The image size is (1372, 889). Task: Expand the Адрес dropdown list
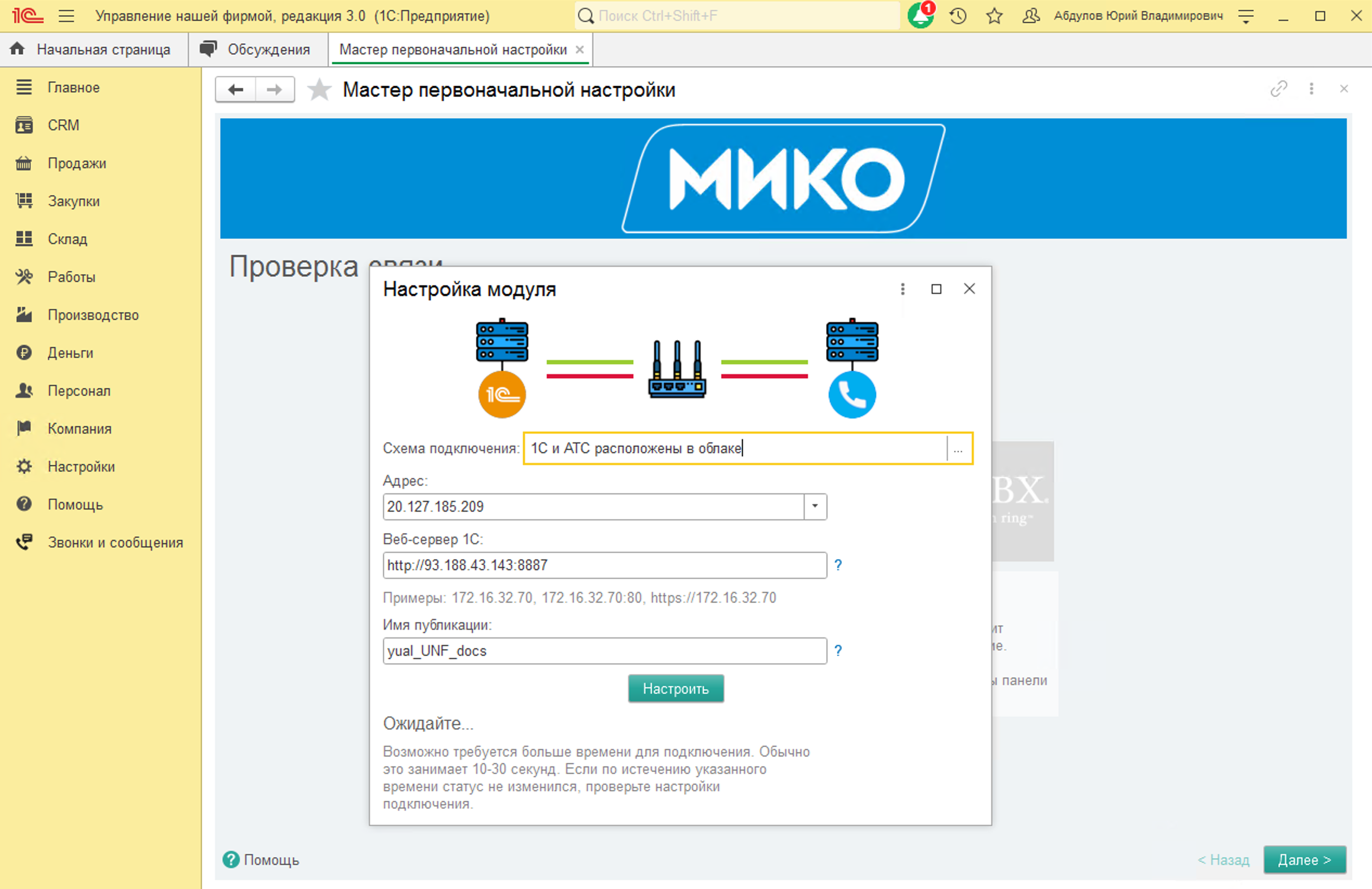pyautogui.click(x=814, y=506)
